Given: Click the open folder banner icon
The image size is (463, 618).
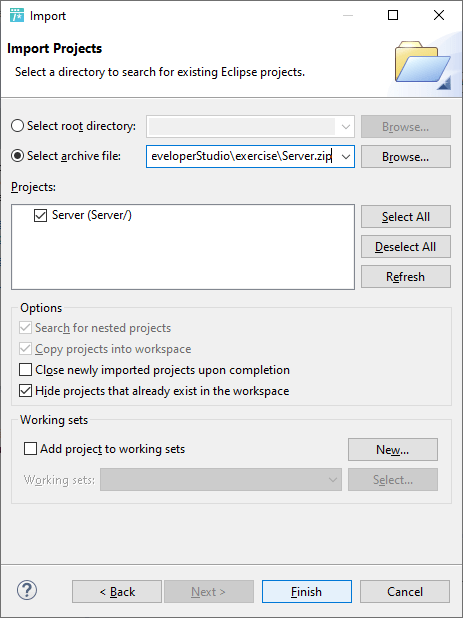Looking at the screenshot, I should tap(422, 65).
